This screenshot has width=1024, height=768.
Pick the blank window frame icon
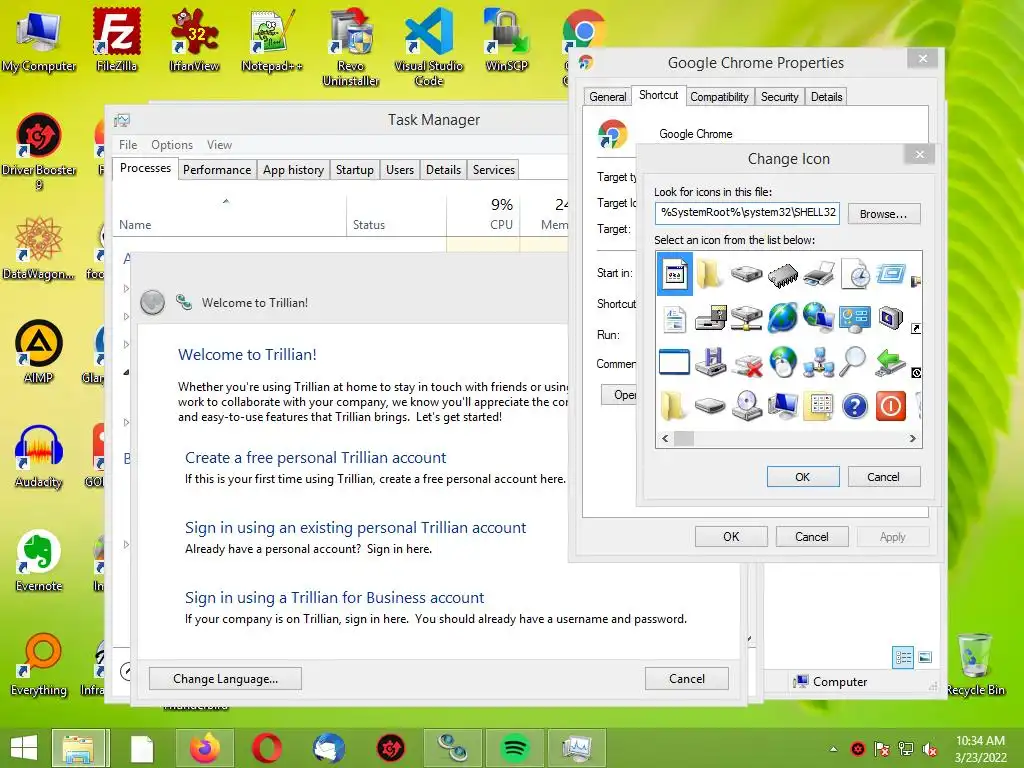click(675, 362)
